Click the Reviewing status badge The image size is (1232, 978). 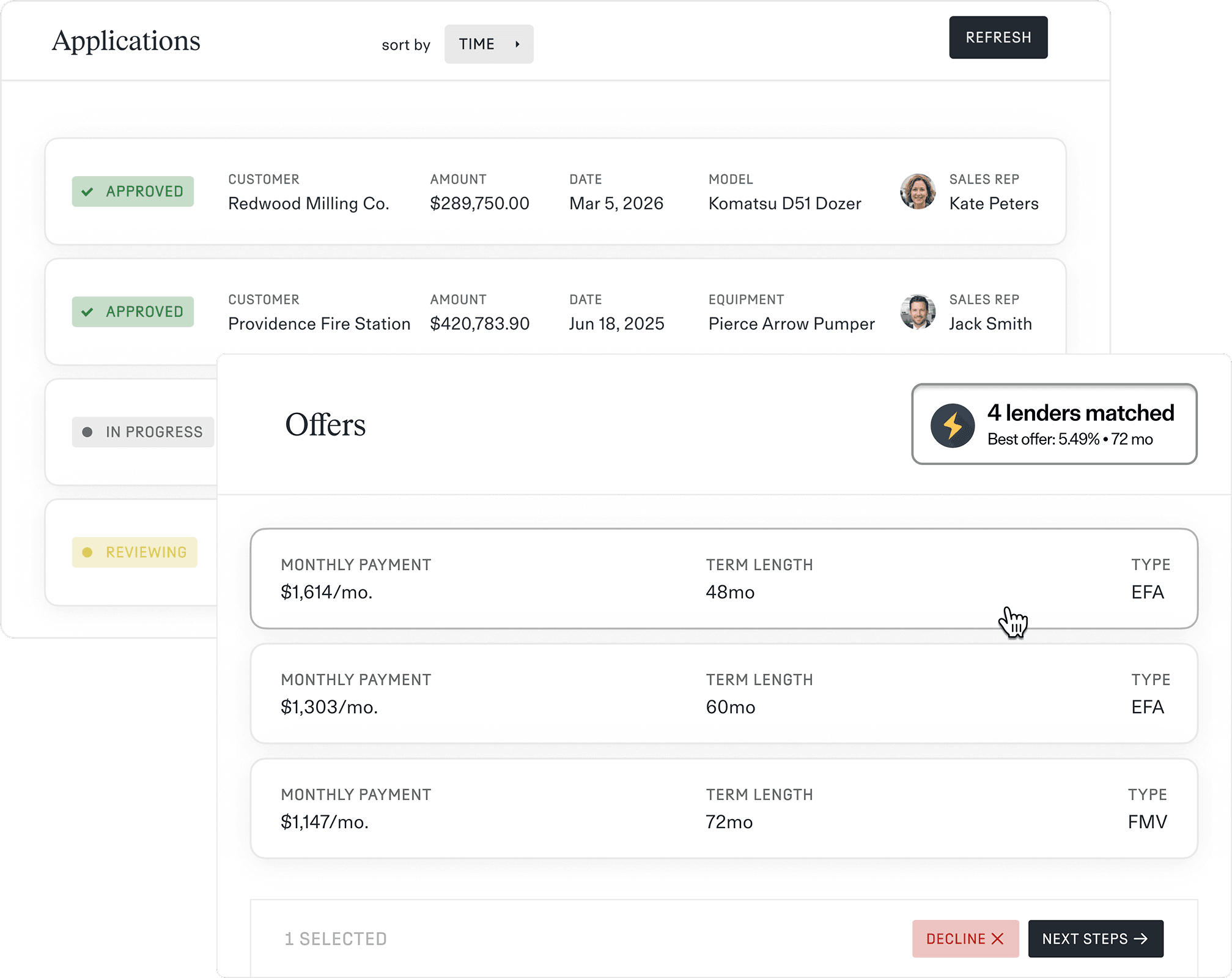point(135,552)
